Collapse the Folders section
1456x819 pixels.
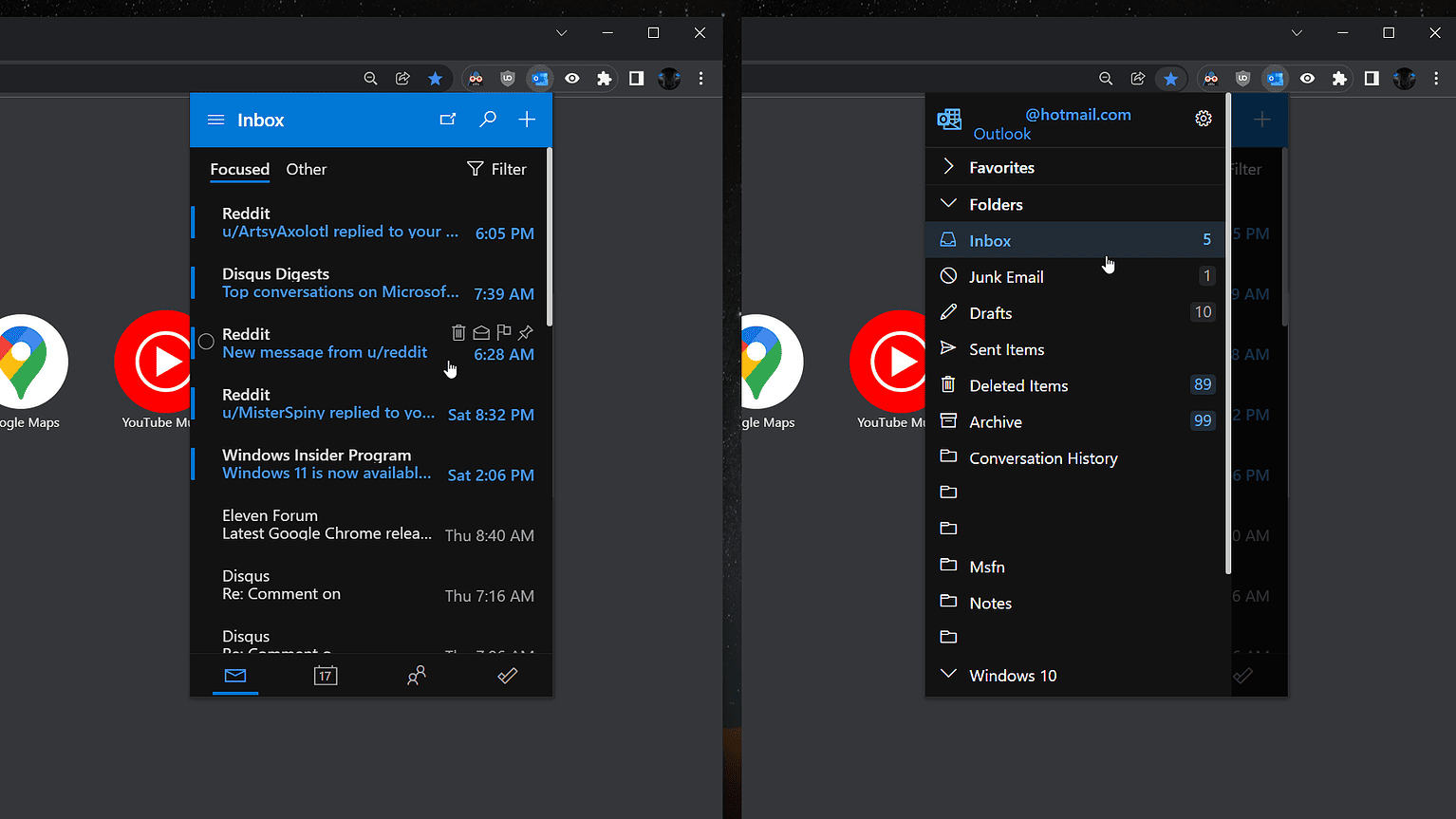tap(947, 203)
